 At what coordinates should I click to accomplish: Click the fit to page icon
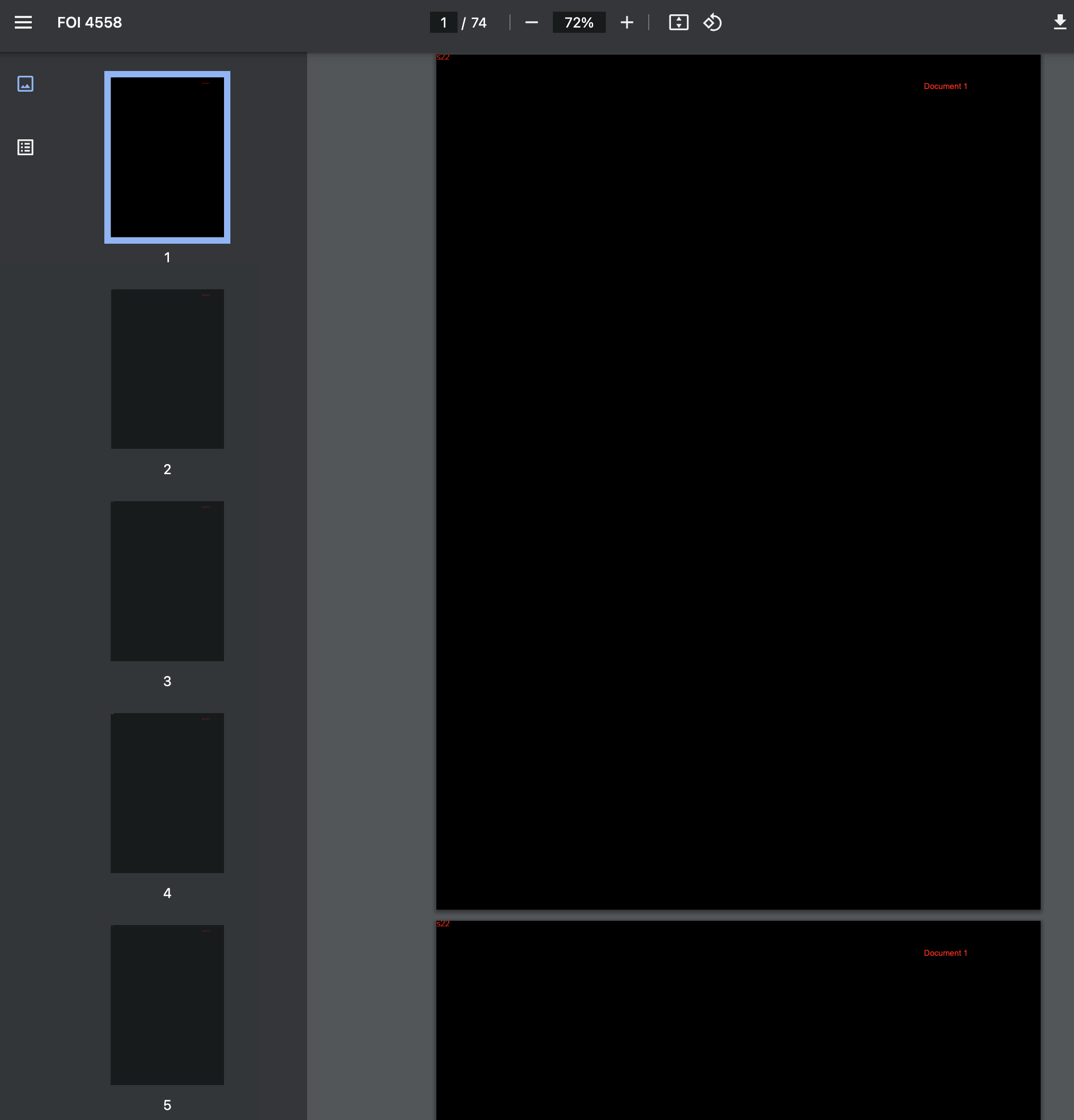coord(678,22)
